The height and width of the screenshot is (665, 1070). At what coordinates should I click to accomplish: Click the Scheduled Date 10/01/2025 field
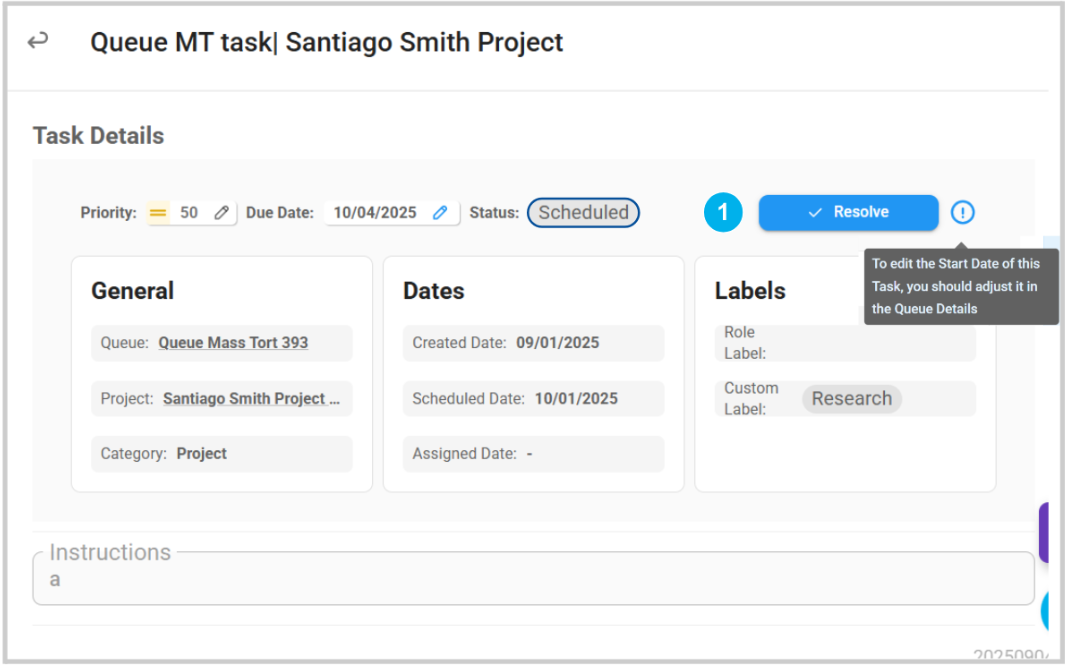tap(533, 399)
